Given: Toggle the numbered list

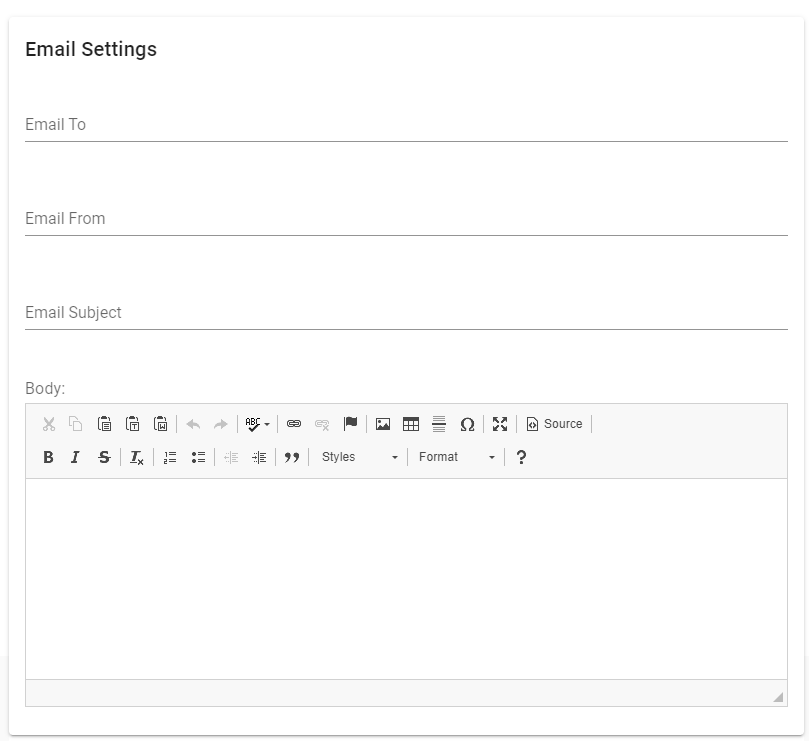Looking at the screenshot, I should [x=170, y=457].
